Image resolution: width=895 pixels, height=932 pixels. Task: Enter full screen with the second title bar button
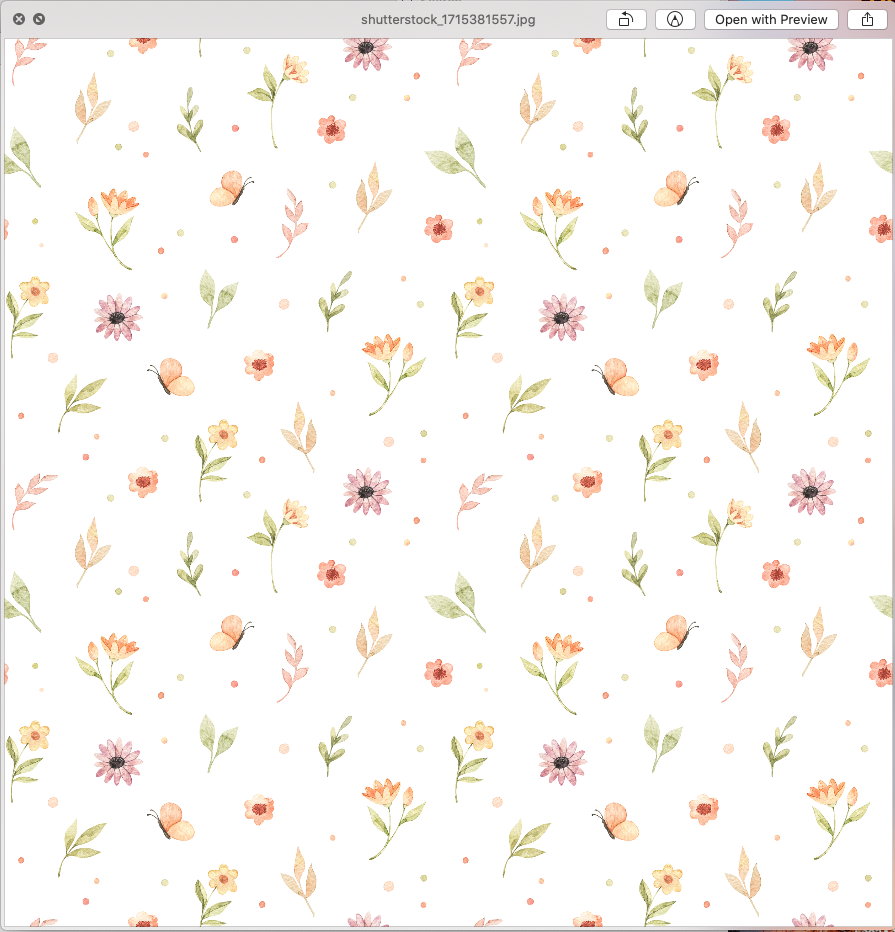[x=39, y=19]
